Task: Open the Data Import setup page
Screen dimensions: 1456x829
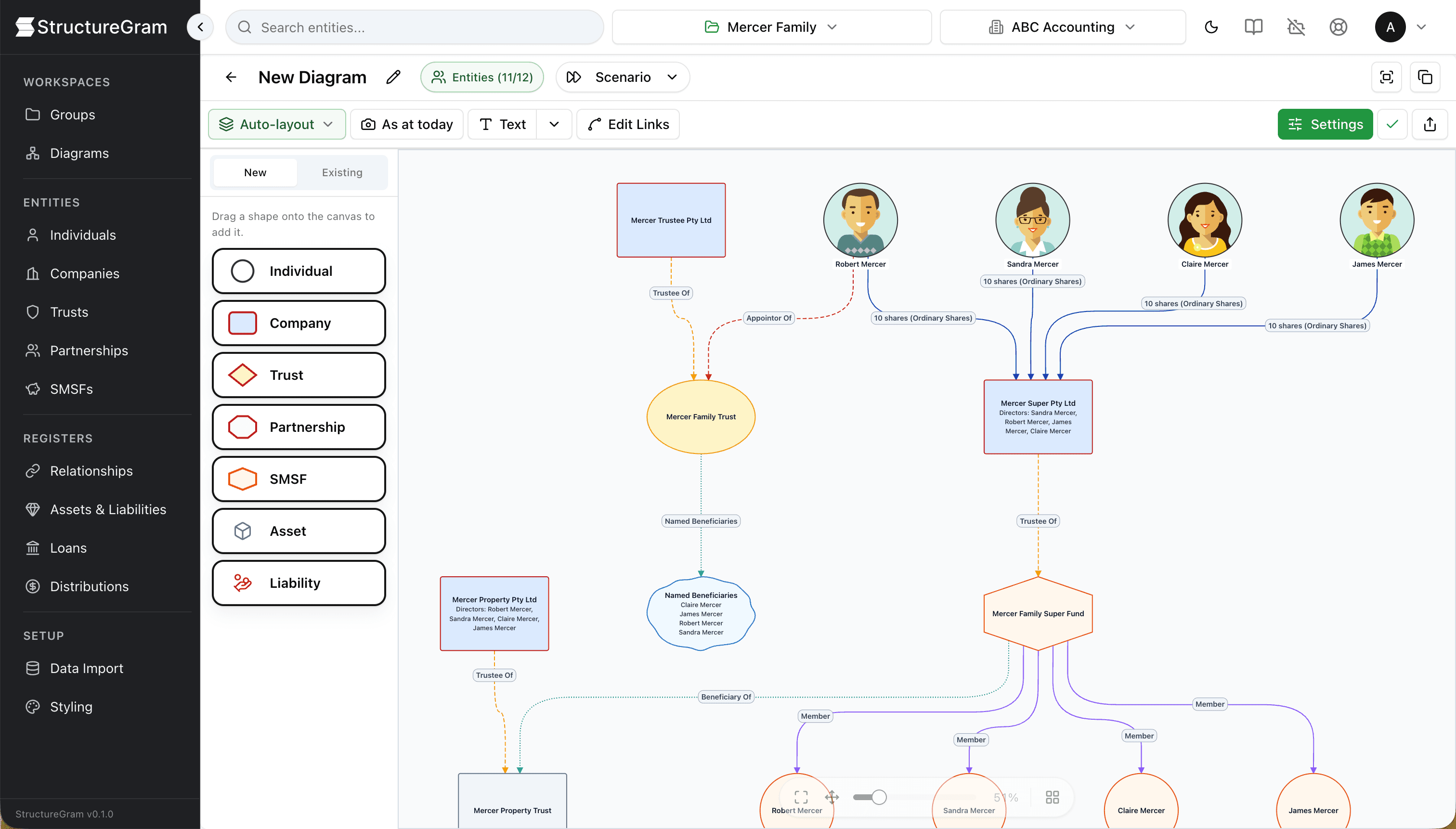Action: tap(86, 668)
